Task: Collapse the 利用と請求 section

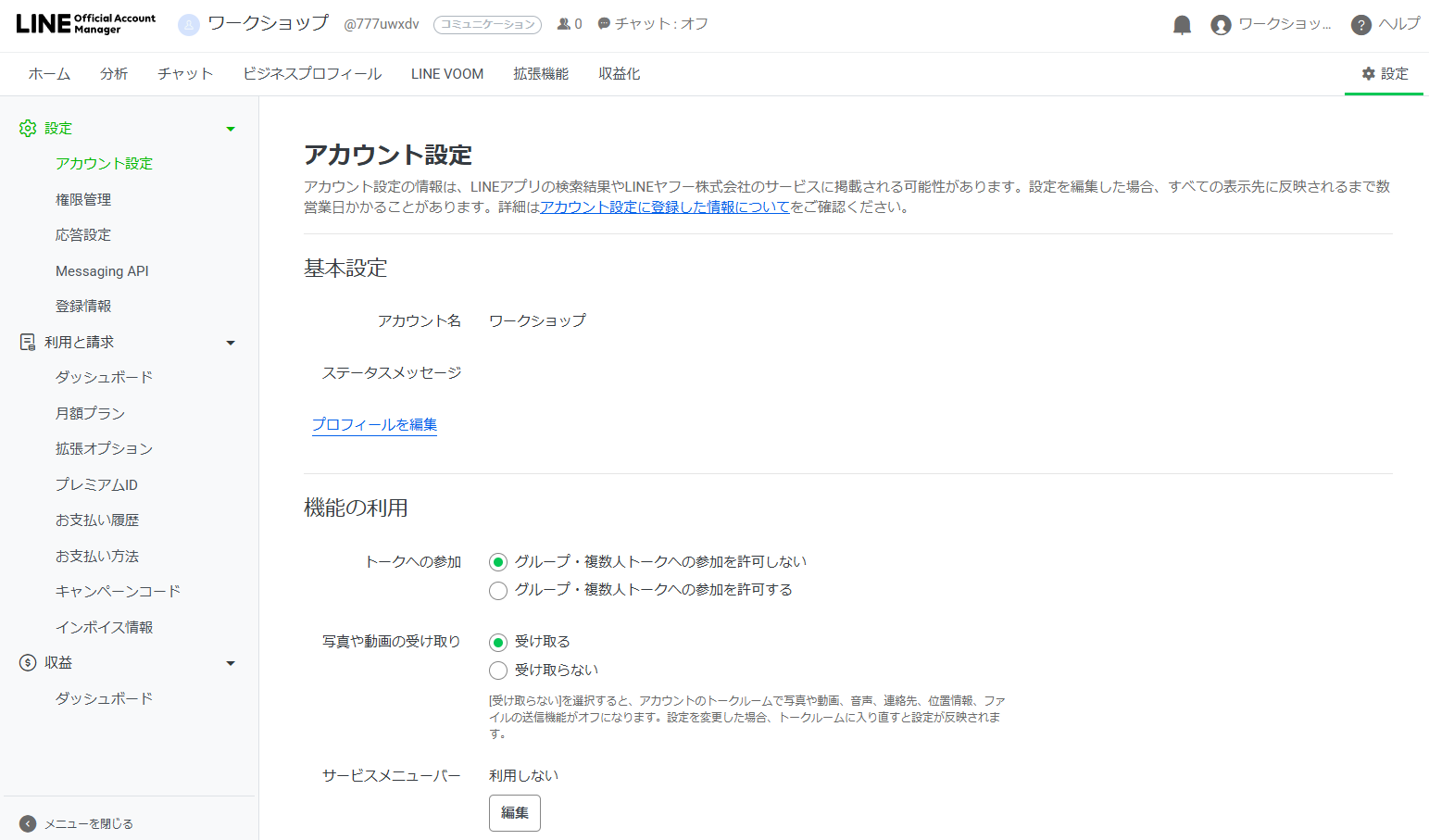Action: click(x=231, y=342)
